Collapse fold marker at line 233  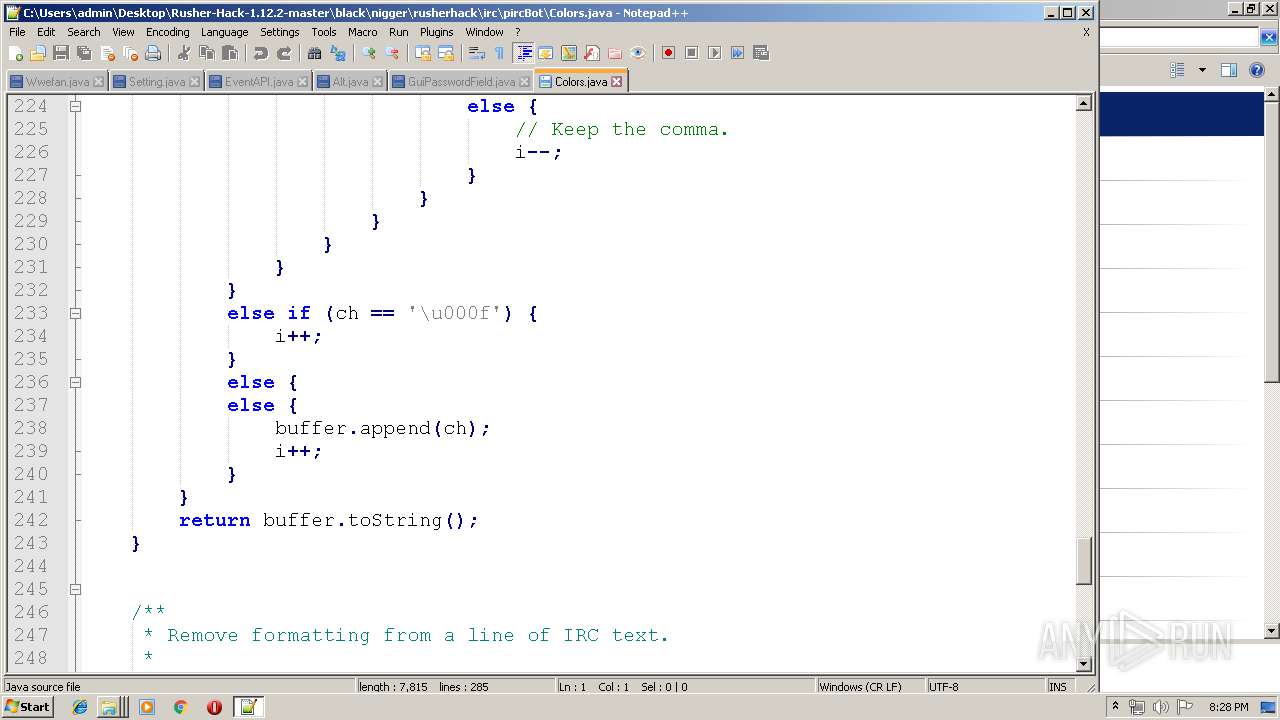tap(75, 313)
